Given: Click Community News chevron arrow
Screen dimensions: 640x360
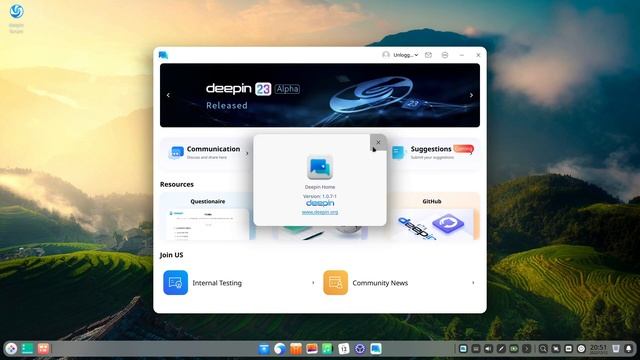Looking at the screenshot, I should pyautogui.click(x=473, y=282).
